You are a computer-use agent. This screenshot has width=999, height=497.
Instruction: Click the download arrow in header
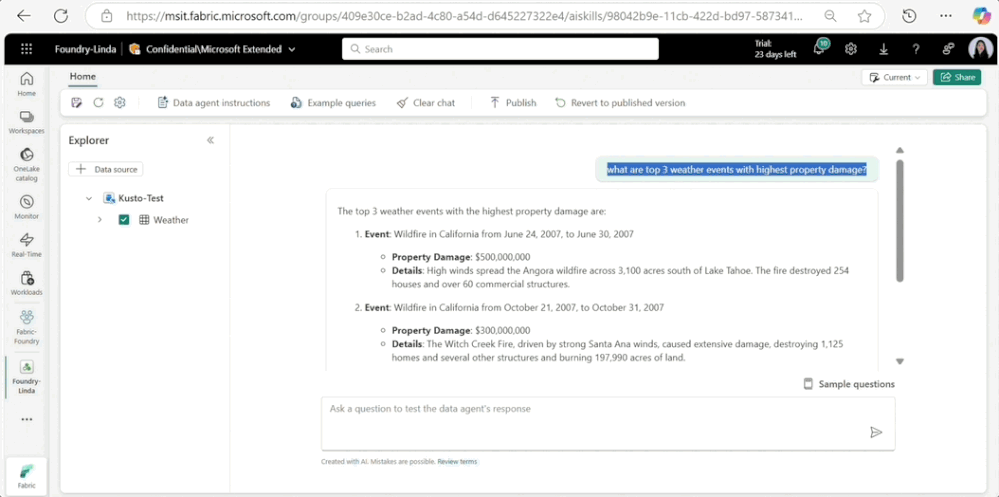pos(884,49)
